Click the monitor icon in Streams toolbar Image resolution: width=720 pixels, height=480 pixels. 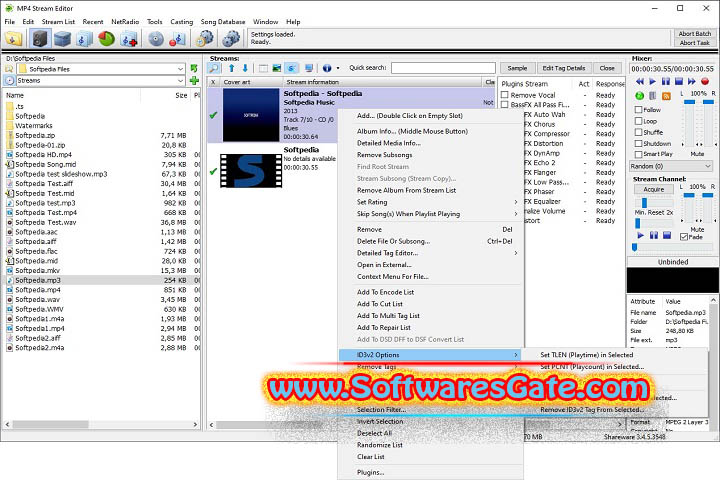tap(309, 68)
